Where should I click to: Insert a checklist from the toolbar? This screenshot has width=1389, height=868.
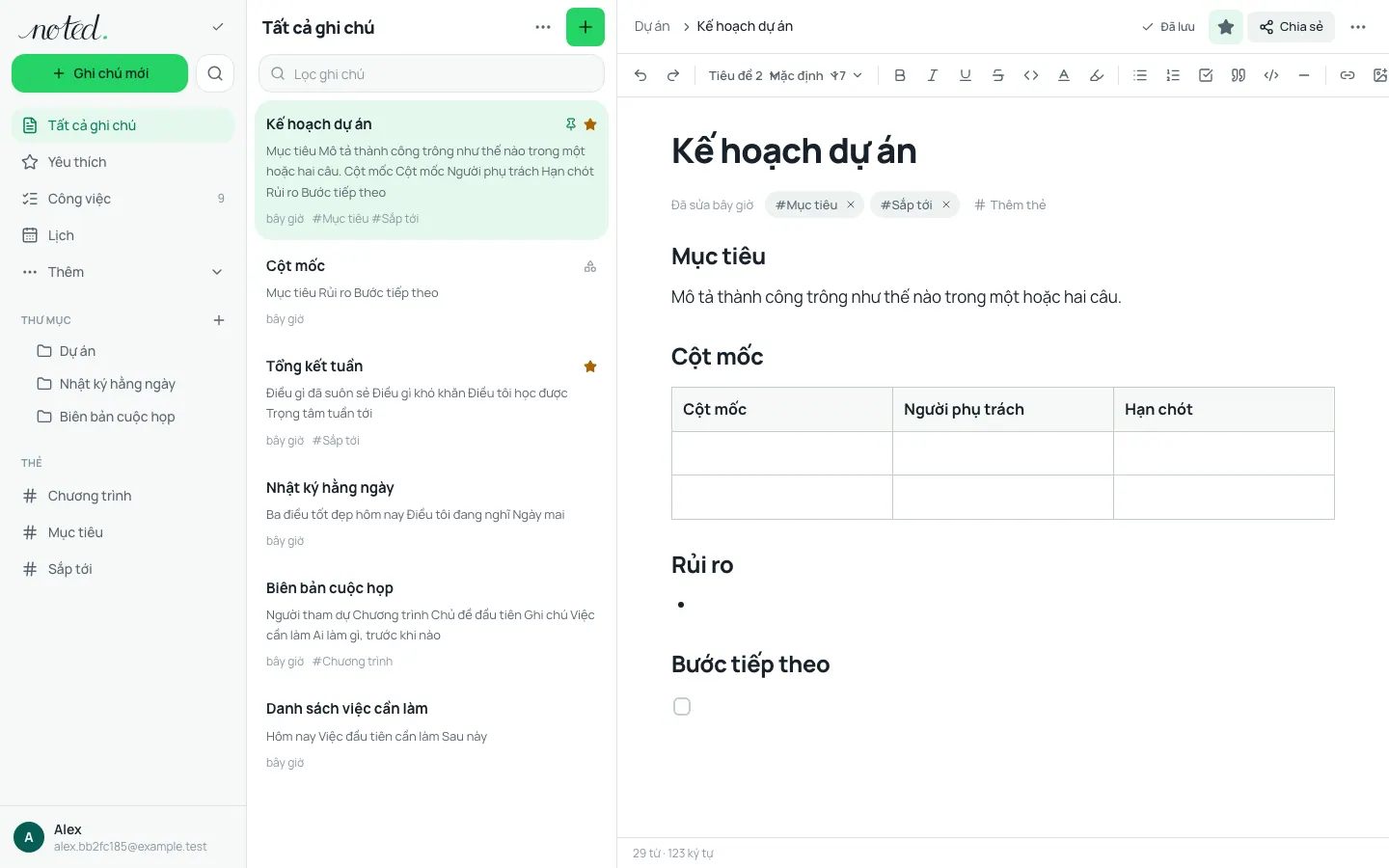click(x=1206, y=75)
